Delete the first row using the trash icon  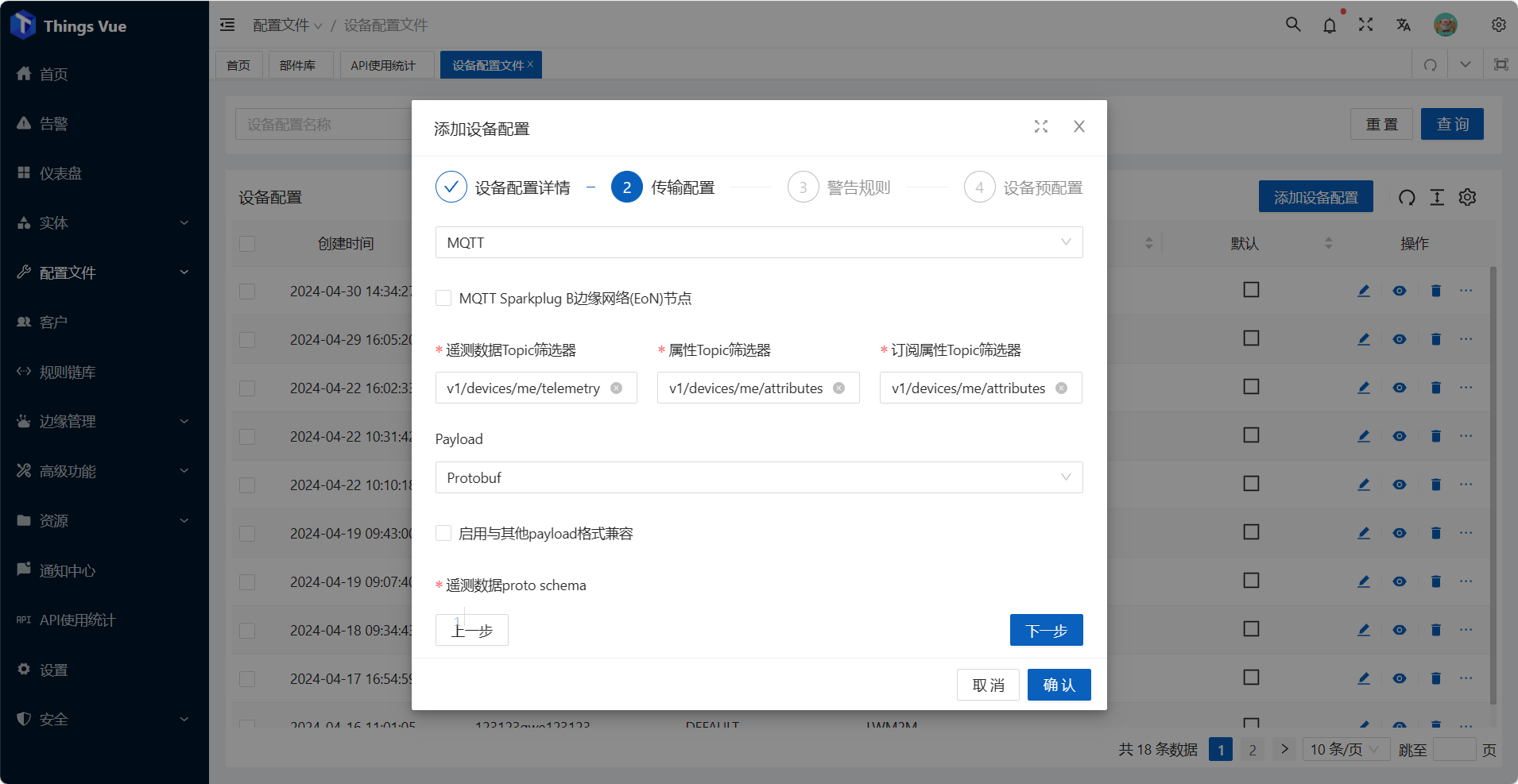tap(1435, 290)
